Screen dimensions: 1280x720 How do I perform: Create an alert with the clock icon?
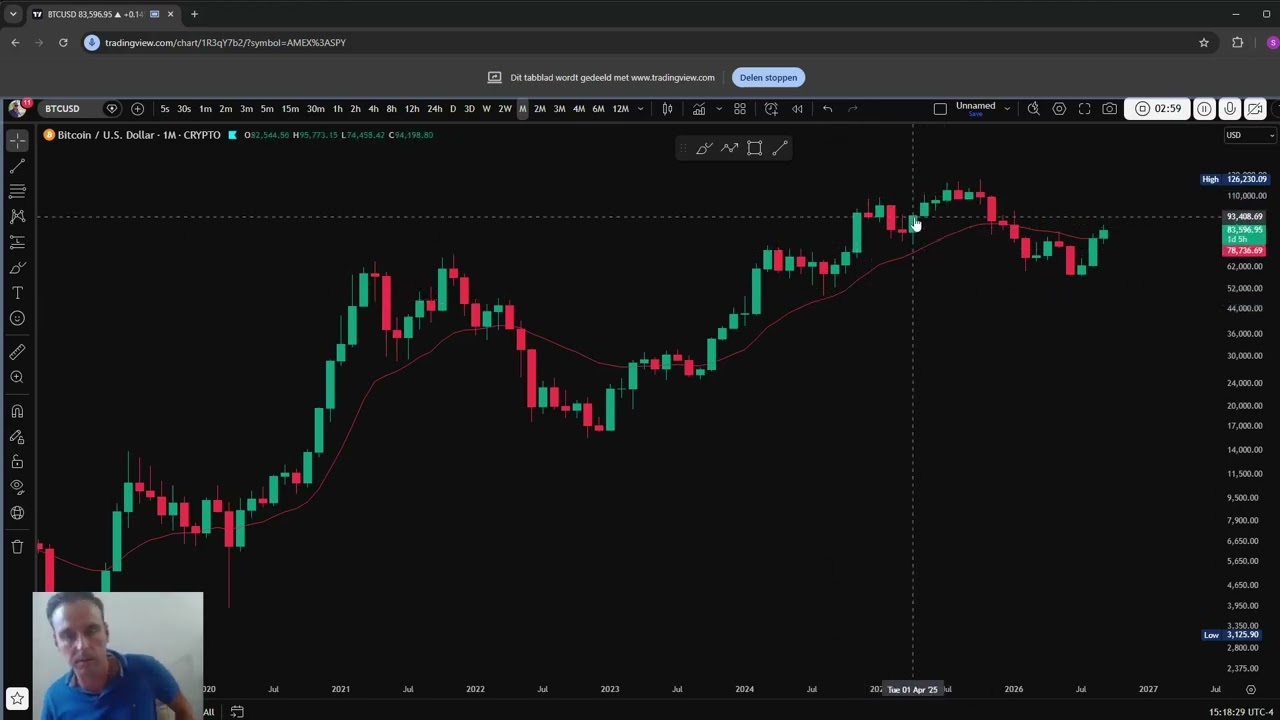(x=771, y=109)
